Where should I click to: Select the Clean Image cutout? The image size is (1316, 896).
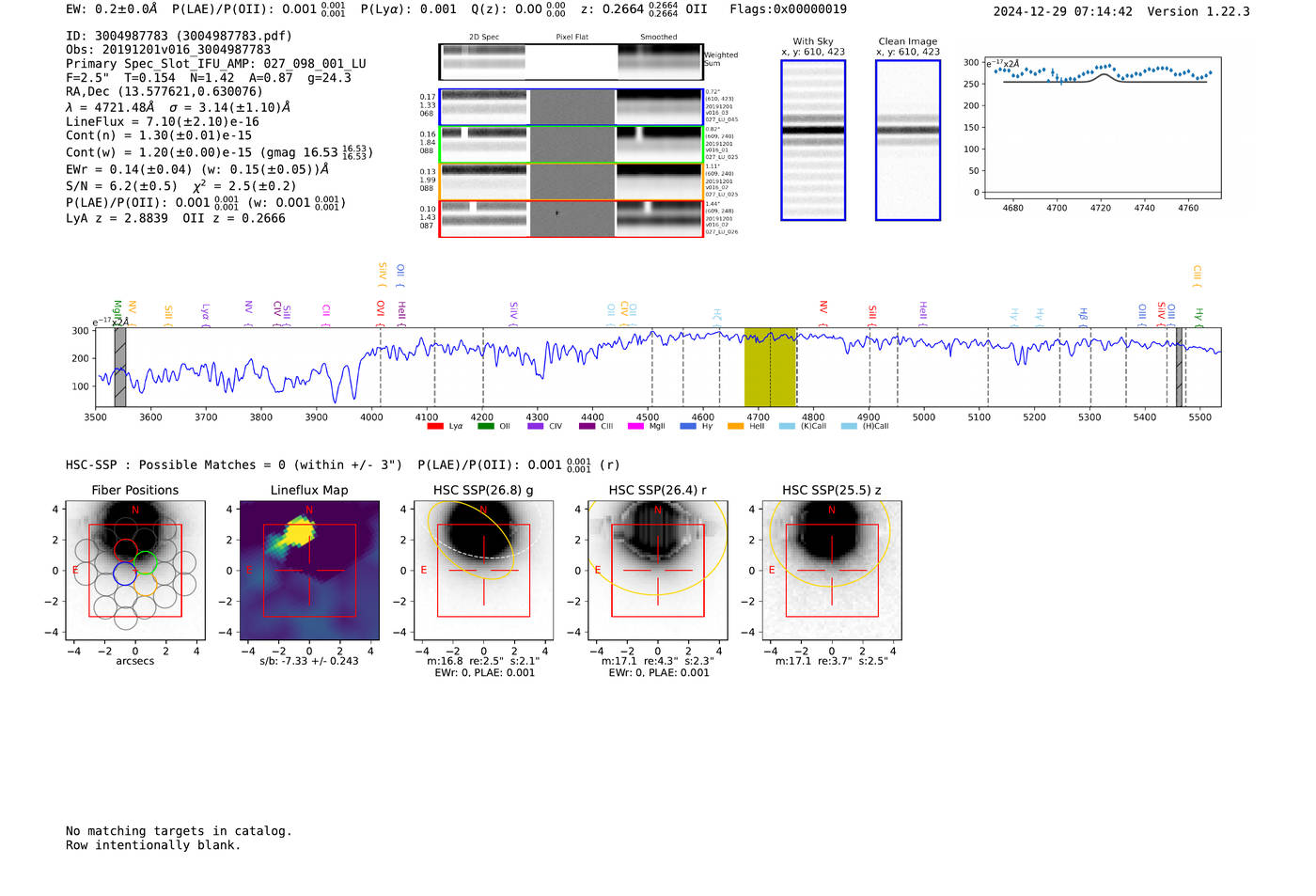pos(908,140)
